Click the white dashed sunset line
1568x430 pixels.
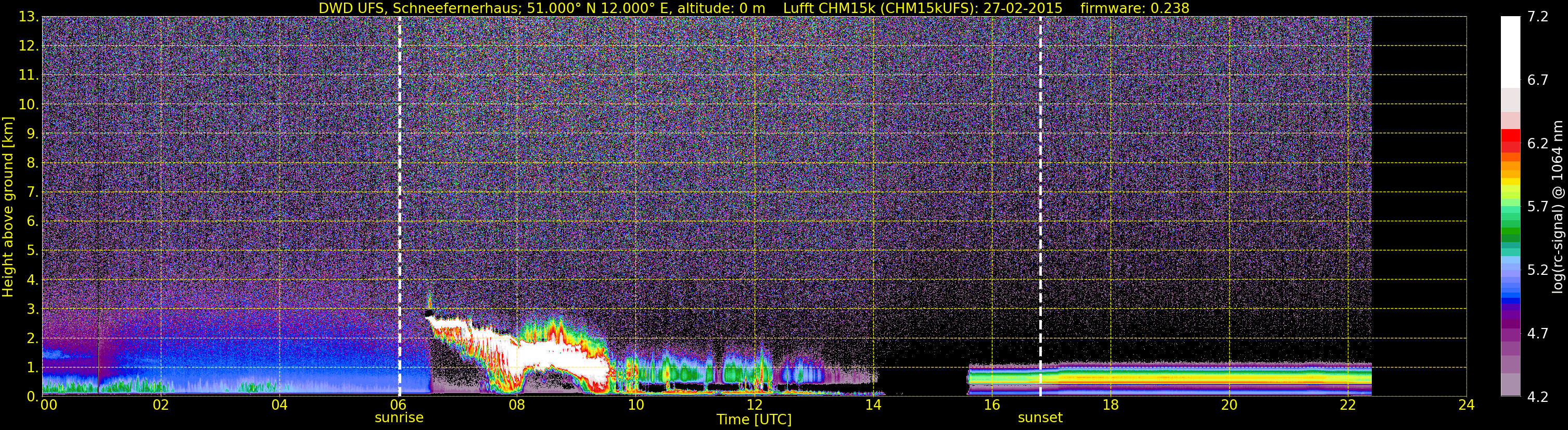click(1040, 207)
